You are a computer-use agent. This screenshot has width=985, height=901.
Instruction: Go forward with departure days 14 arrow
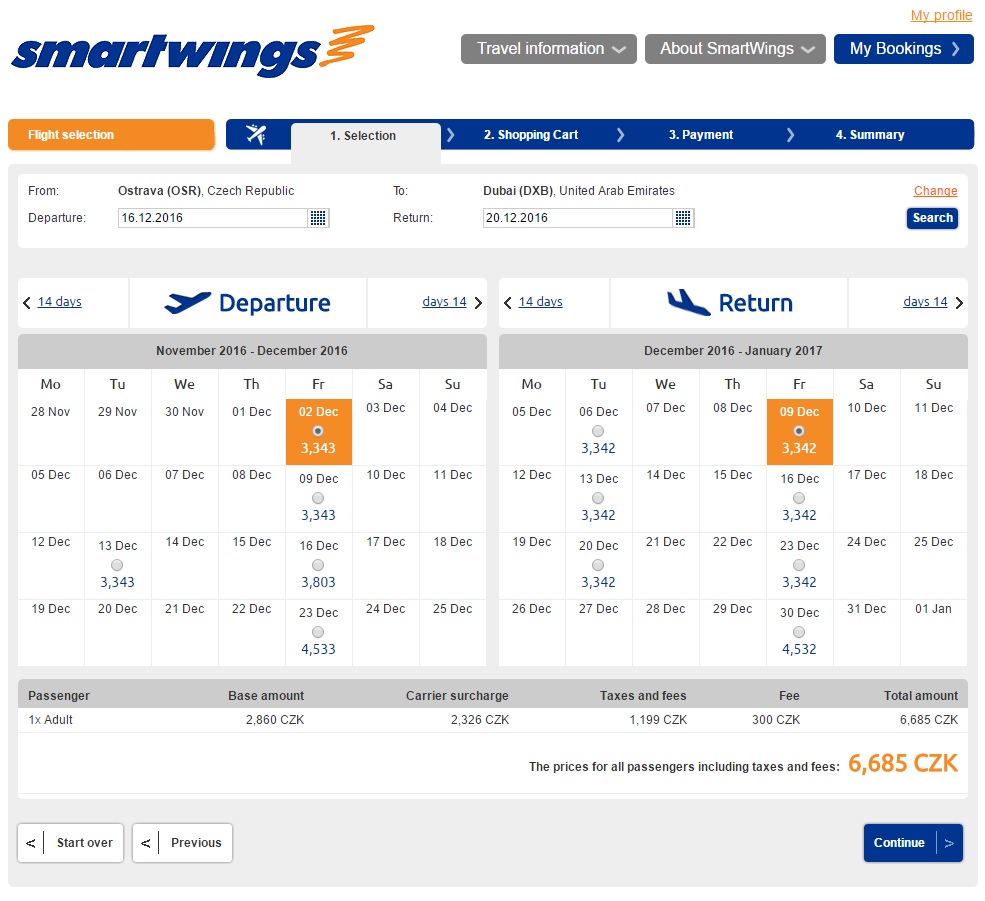point(478,303)
